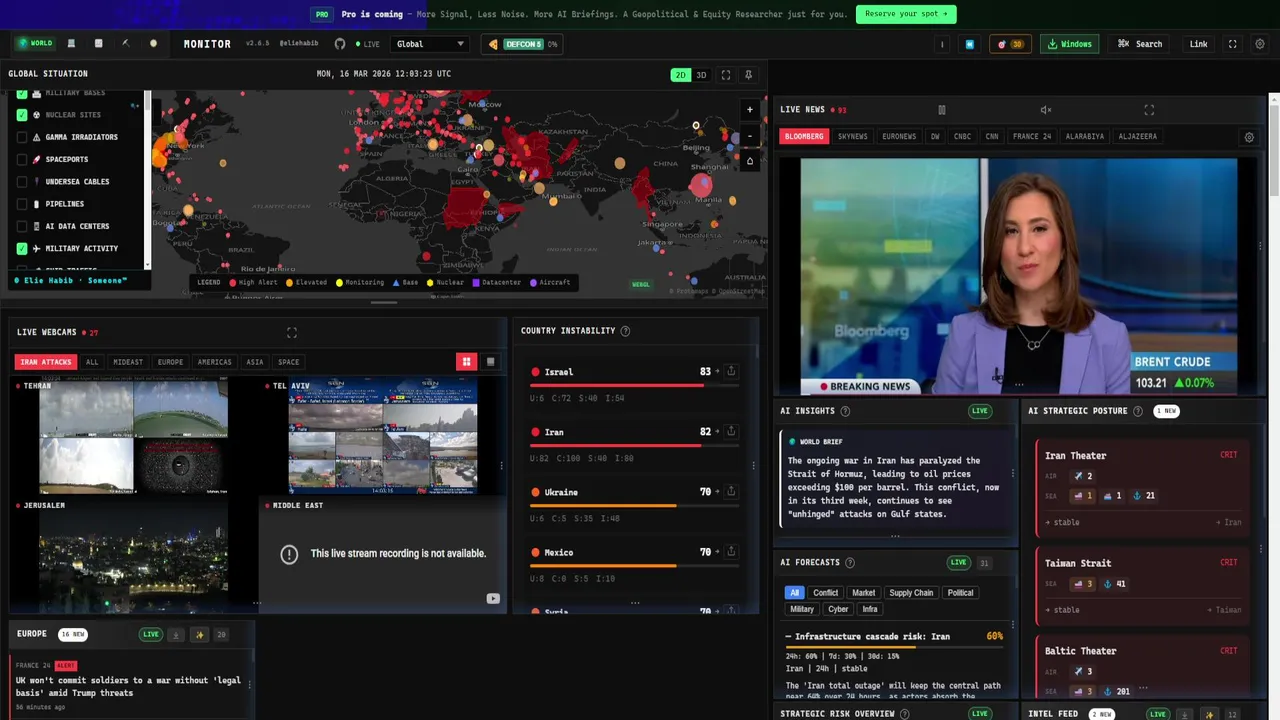This screenshot has width=1280, height=720.
Task: Switch to the CNBC channel
Action: 962,136
